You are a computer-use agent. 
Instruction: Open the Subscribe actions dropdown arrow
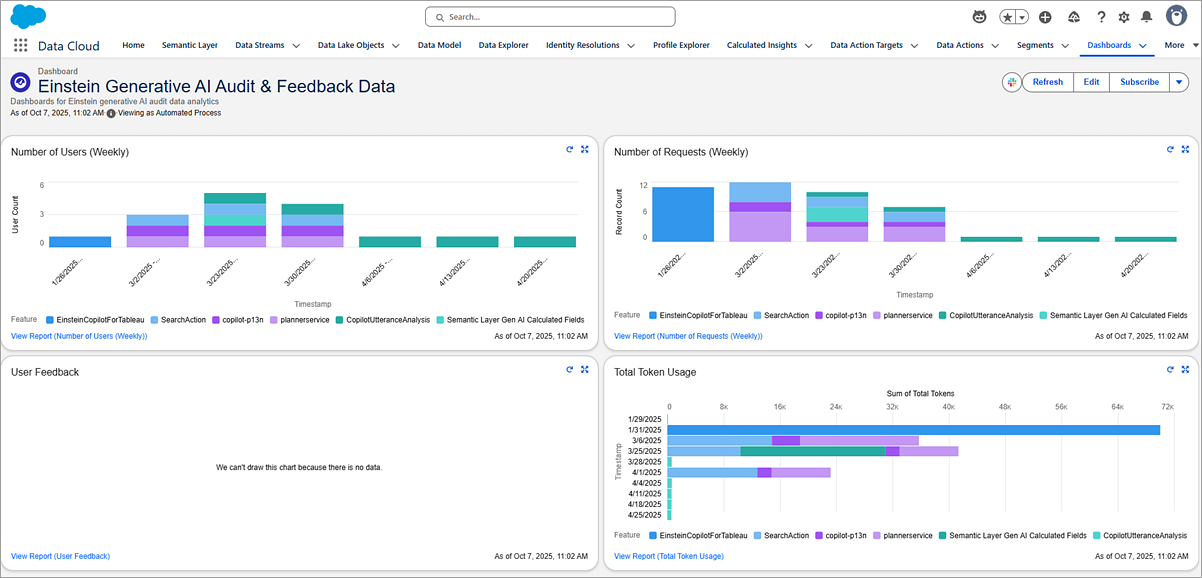[1178, 82]
